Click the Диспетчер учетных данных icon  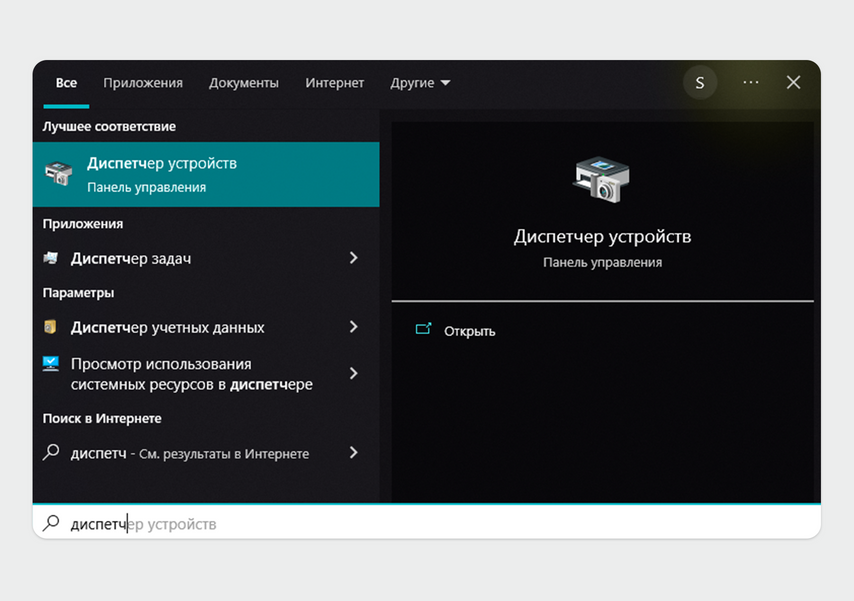click(50, 326)
